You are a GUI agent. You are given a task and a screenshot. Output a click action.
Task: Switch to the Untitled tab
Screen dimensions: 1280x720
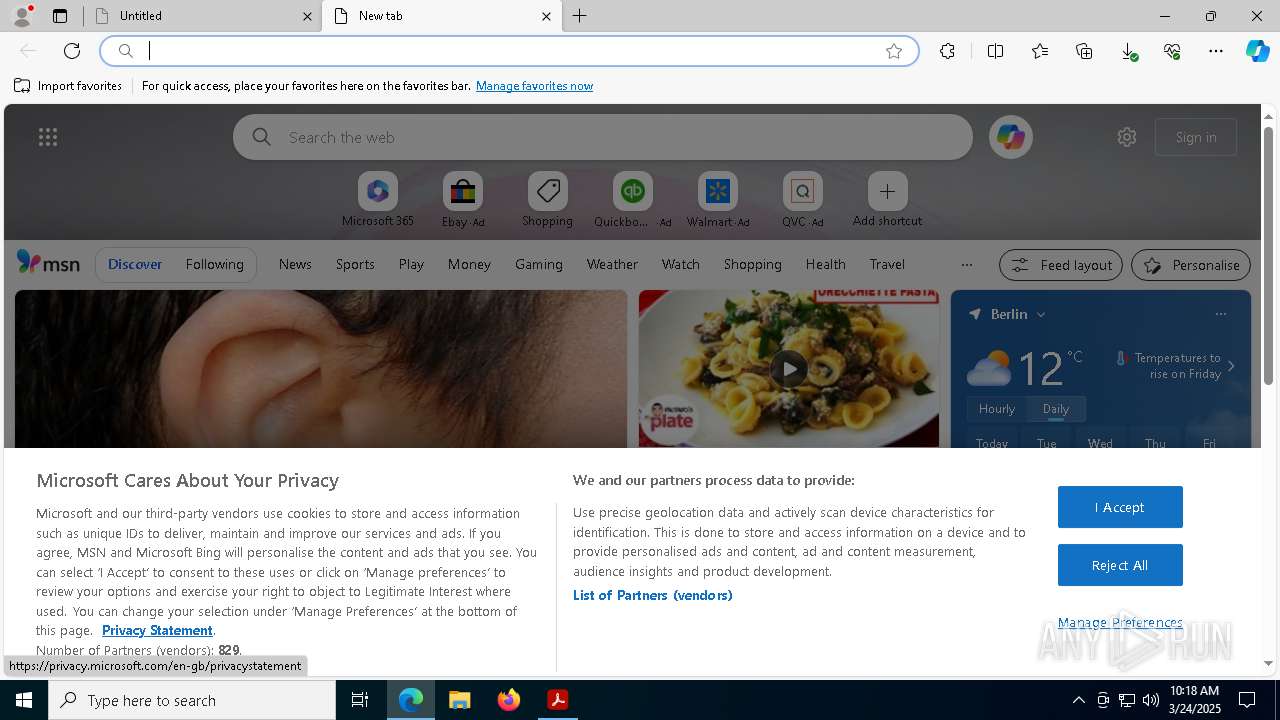[202, 16]
